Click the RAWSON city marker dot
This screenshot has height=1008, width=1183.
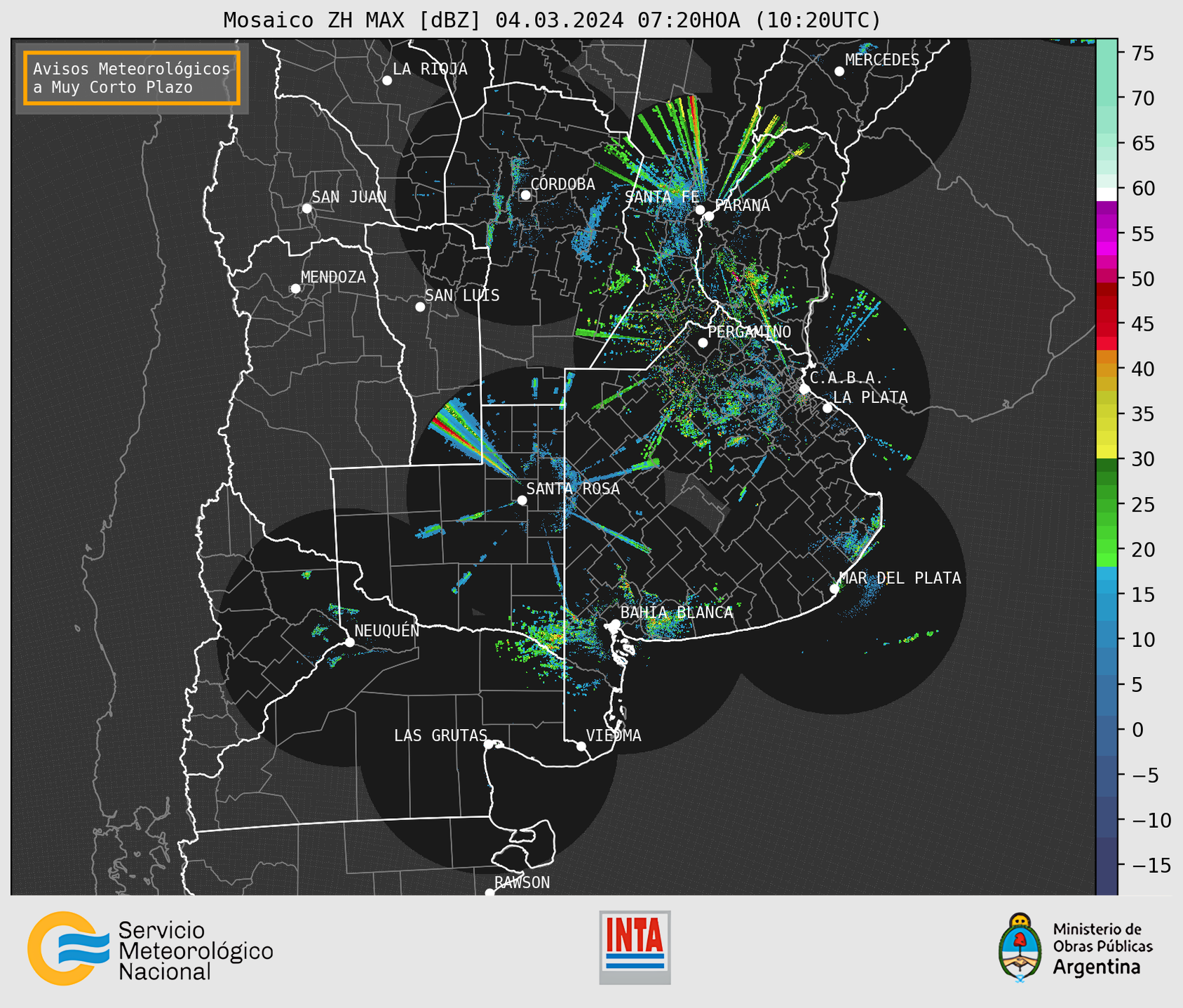[x=489, y=892]
